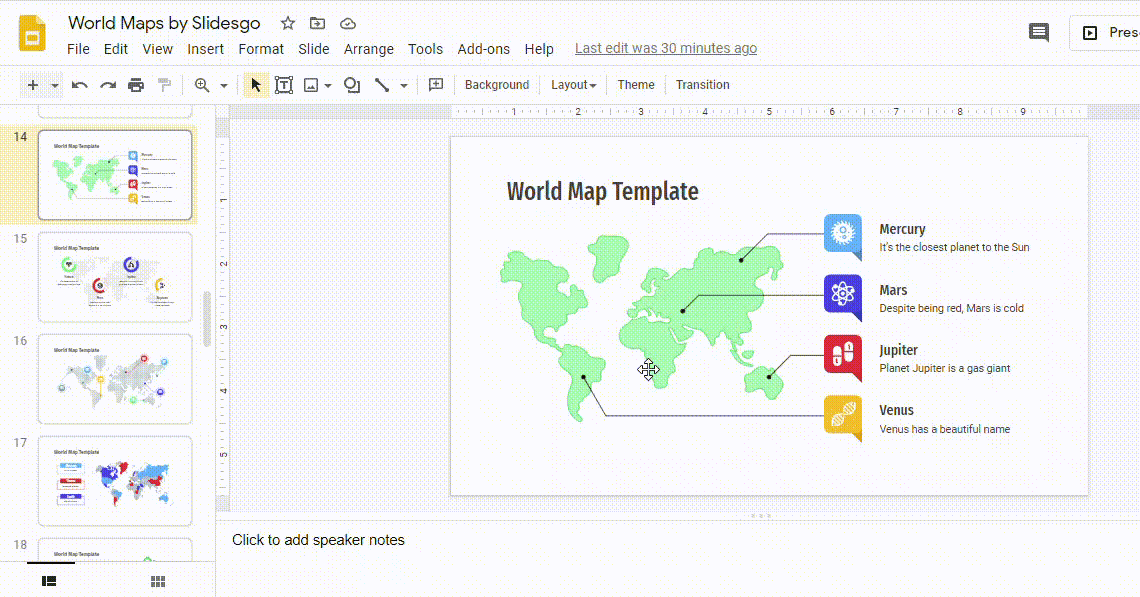Image resolution: width=1140 pixels, height=597 pixels.
Task: Select the World Map Template title text
Action: click(x=603, y=191)
